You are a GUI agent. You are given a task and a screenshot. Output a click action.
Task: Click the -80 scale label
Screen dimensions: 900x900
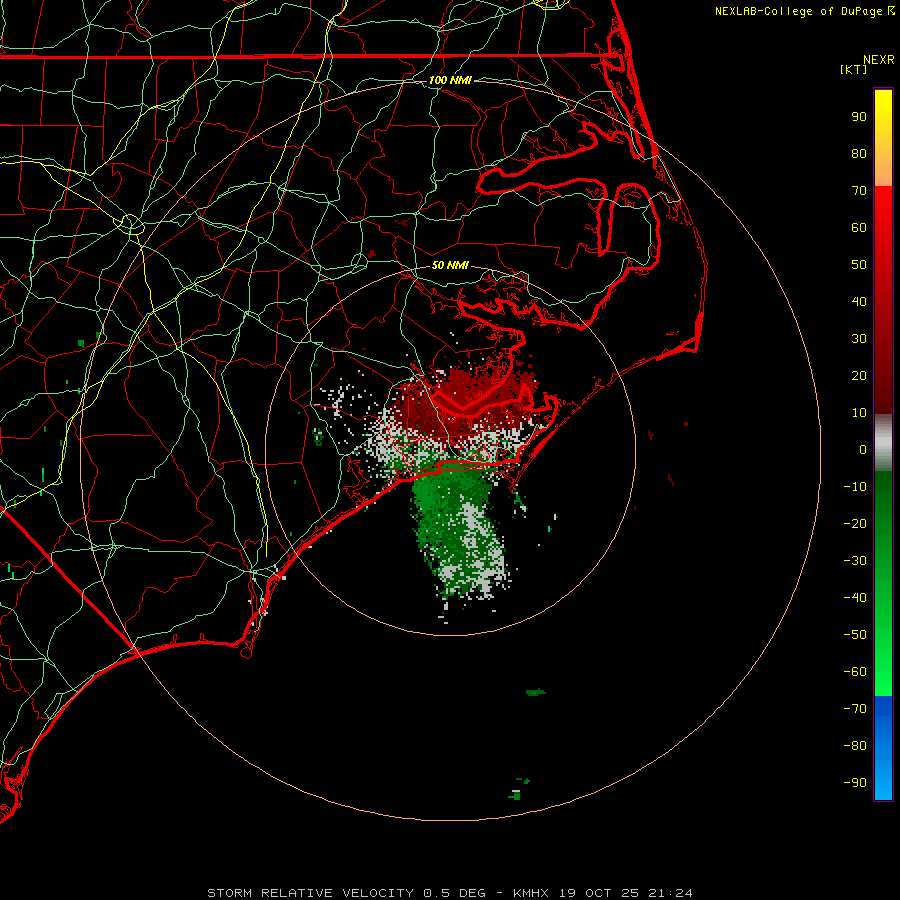[x=855, y=746]
